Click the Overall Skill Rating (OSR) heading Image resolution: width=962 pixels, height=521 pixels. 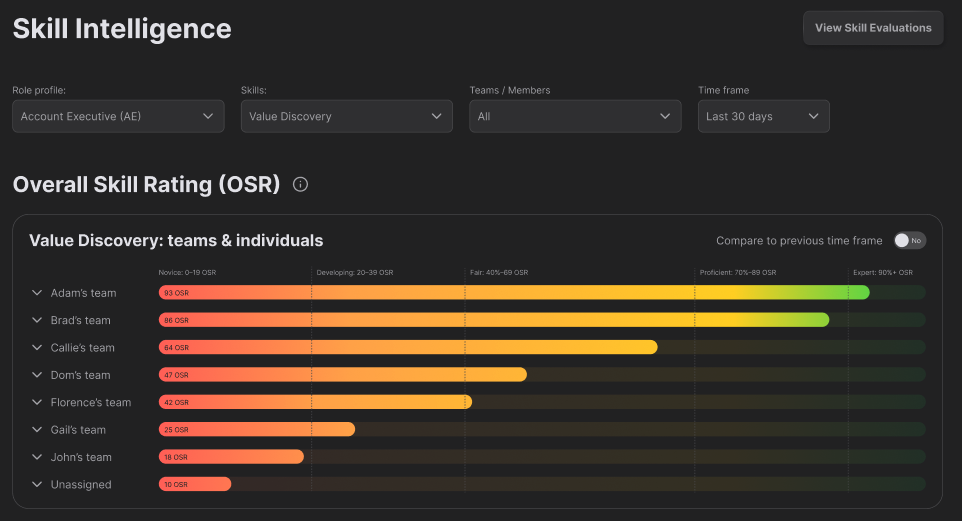pos(146,184)
